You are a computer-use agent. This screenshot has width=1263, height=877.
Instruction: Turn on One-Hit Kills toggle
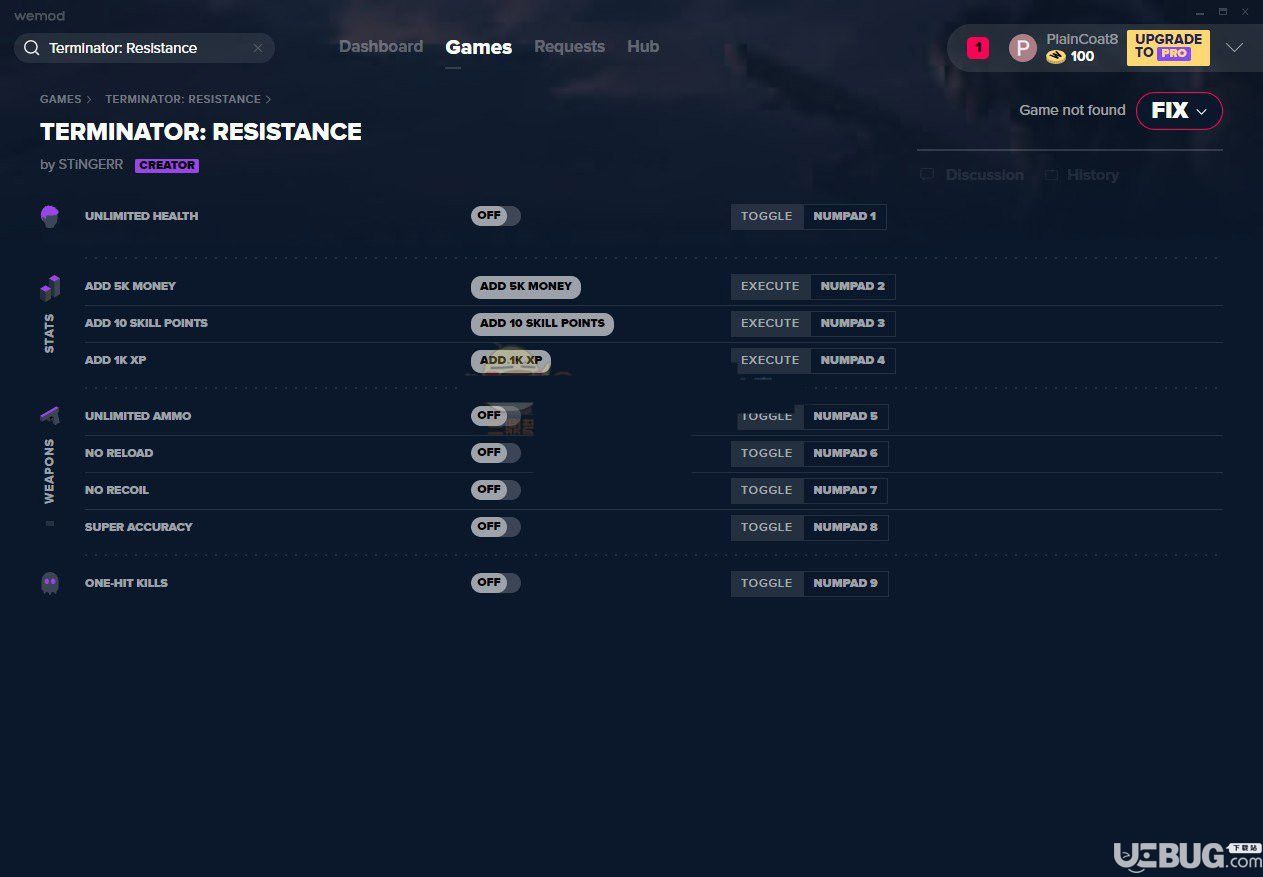pos(496,583)
